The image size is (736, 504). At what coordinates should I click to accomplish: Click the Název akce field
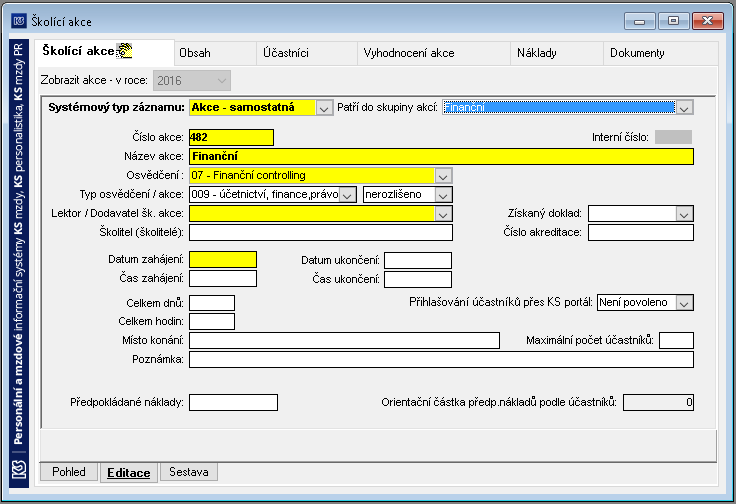(x=441, y=156)
